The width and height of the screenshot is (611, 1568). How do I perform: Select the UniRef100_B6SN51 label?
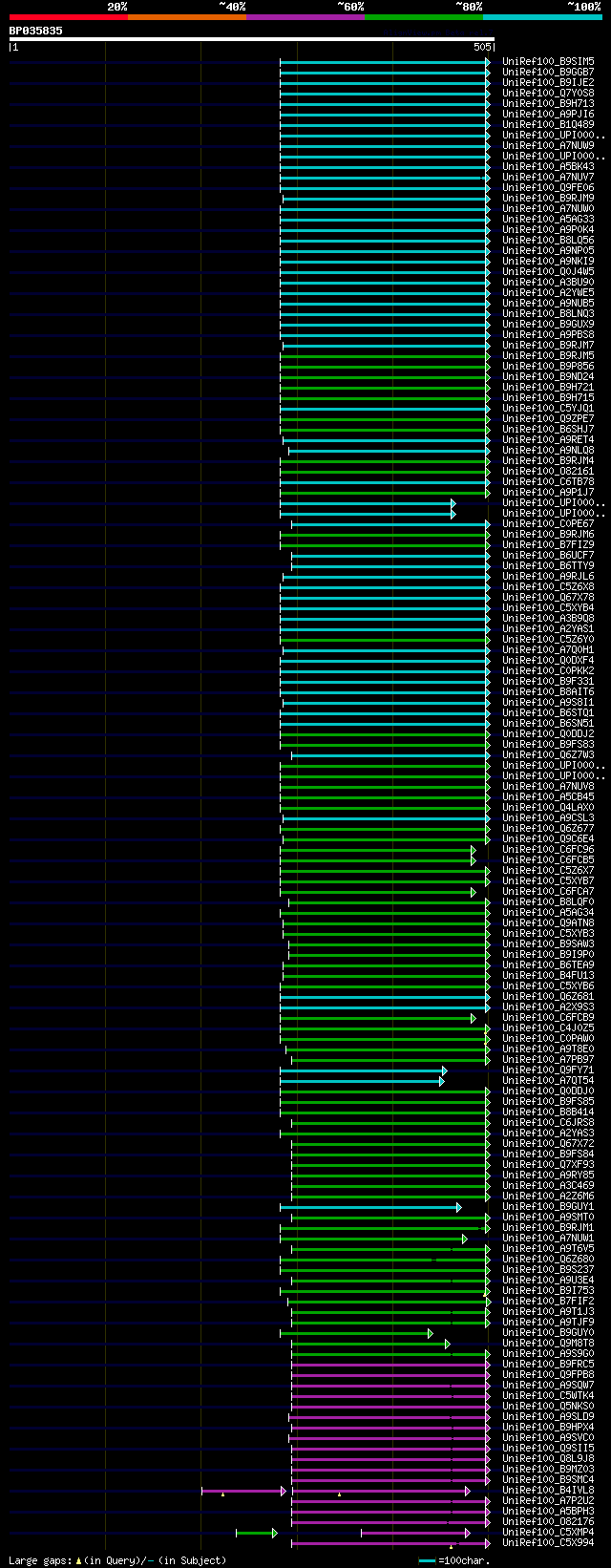click(548, 723)
